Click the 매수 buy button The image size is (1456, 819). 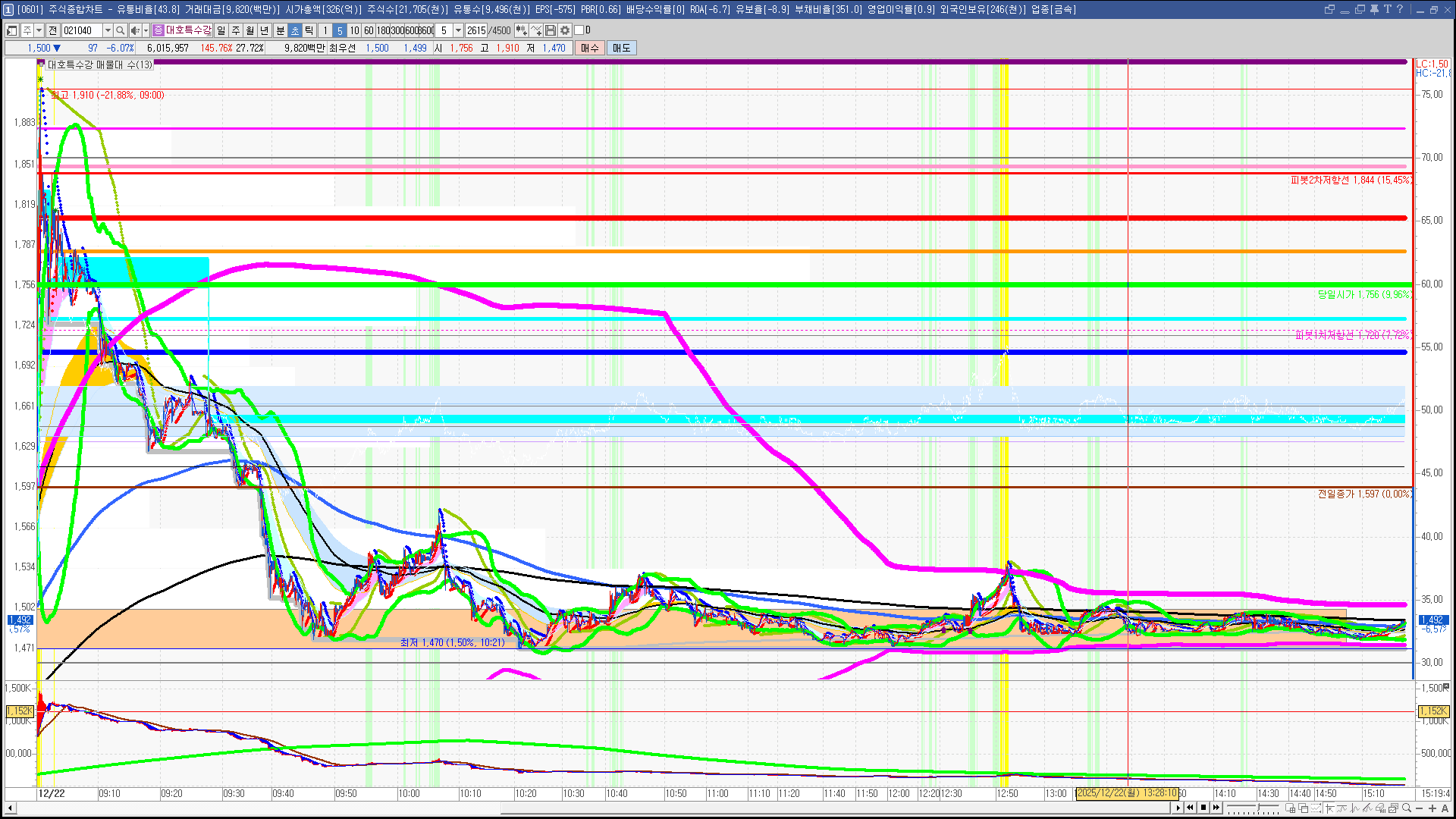pyautogui.click(x=590, y=48)
